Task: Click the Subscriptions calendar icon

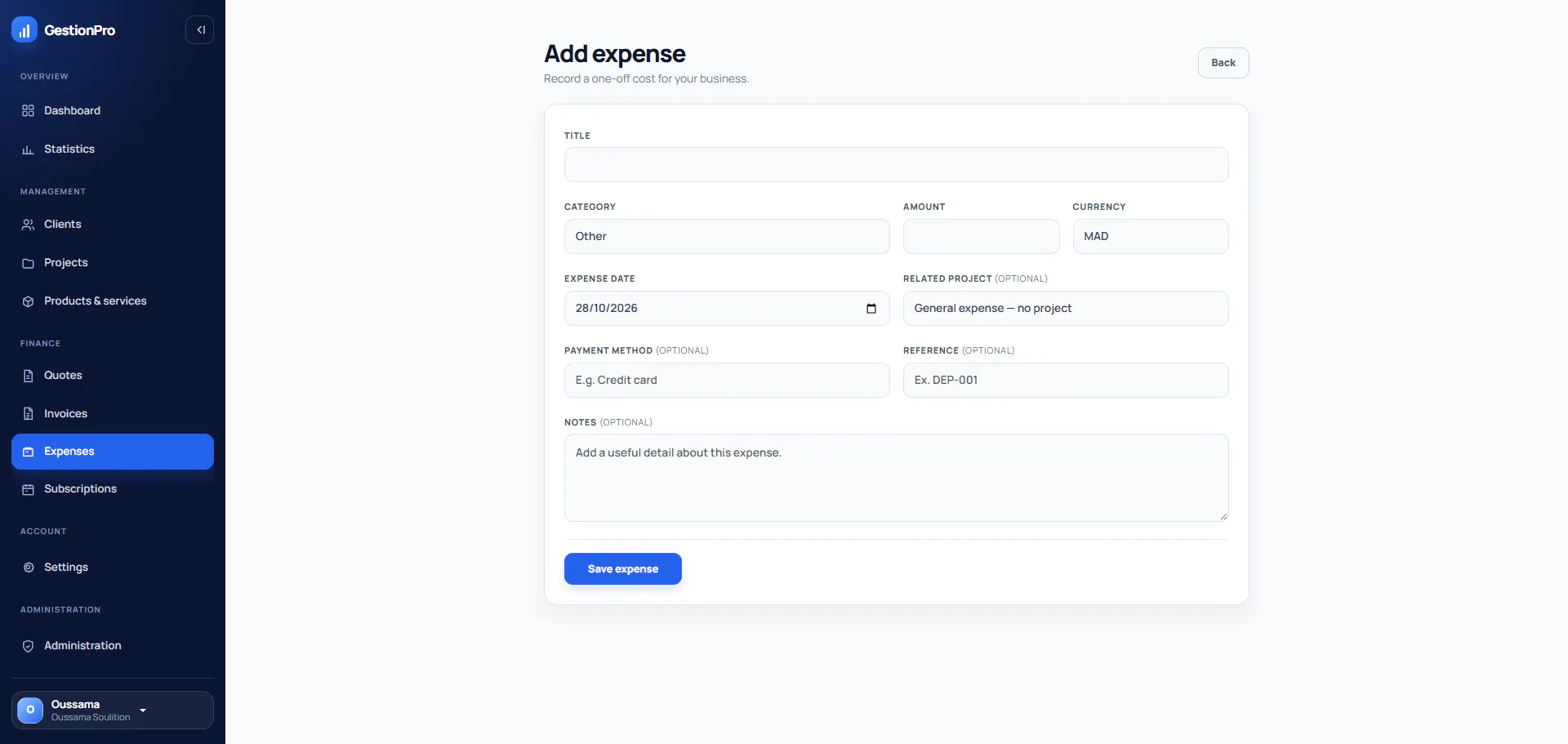Action: click(x=28, y=489)
